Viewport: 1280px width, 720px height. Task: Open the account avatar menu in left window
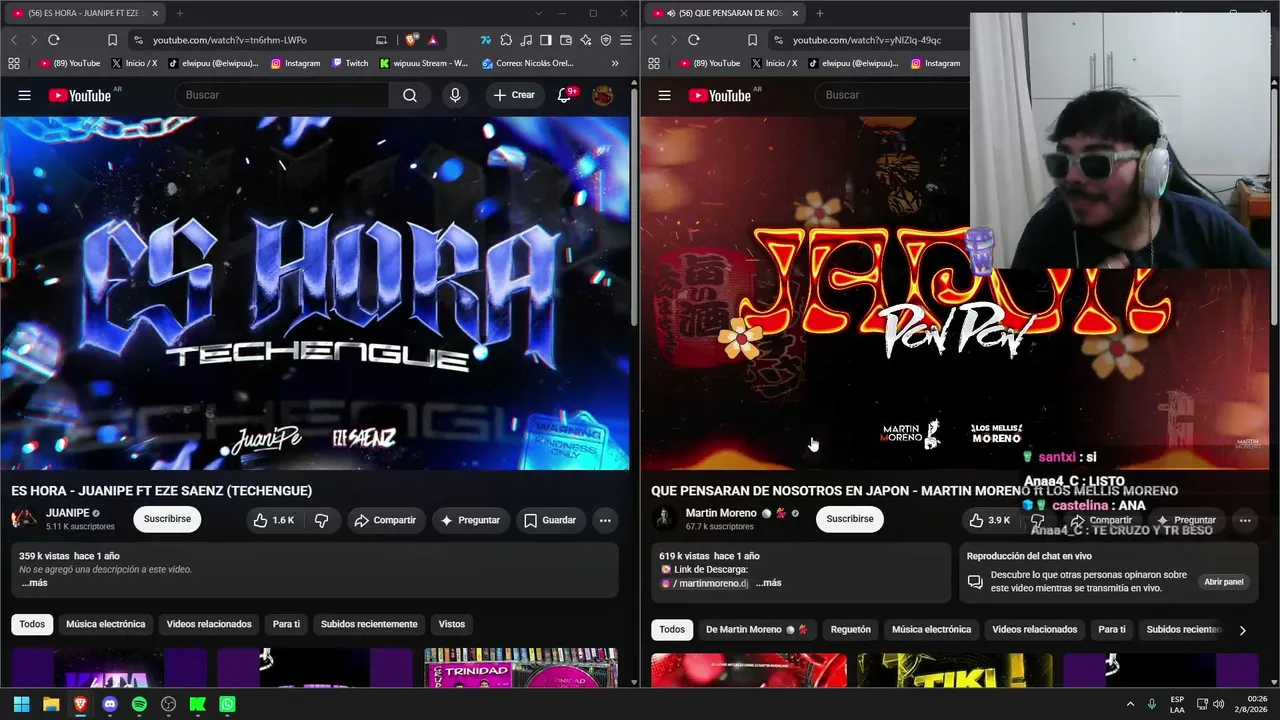coord(603,95)
